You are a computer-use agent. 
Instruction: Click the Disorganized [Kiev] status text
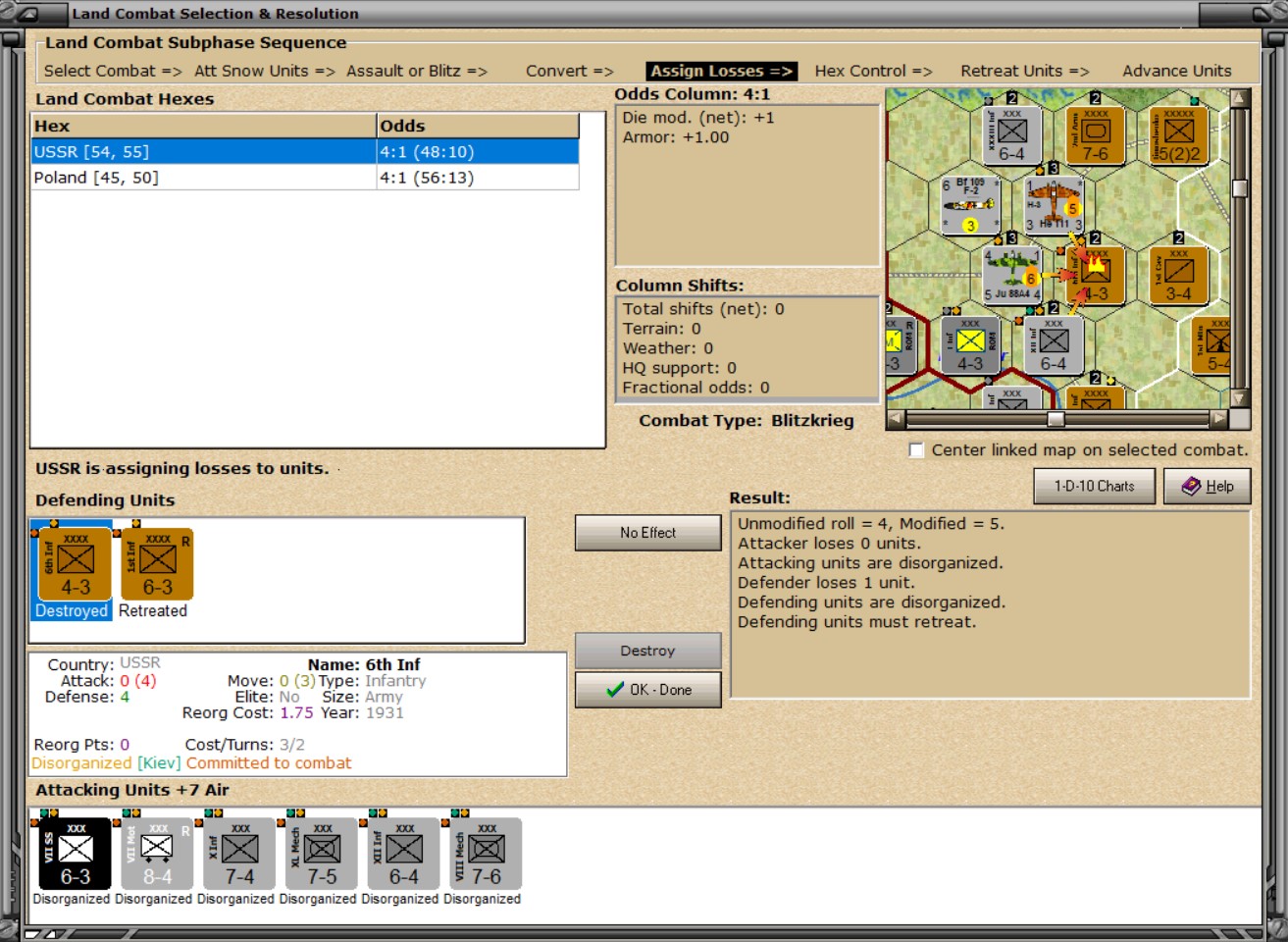point(107,762)
